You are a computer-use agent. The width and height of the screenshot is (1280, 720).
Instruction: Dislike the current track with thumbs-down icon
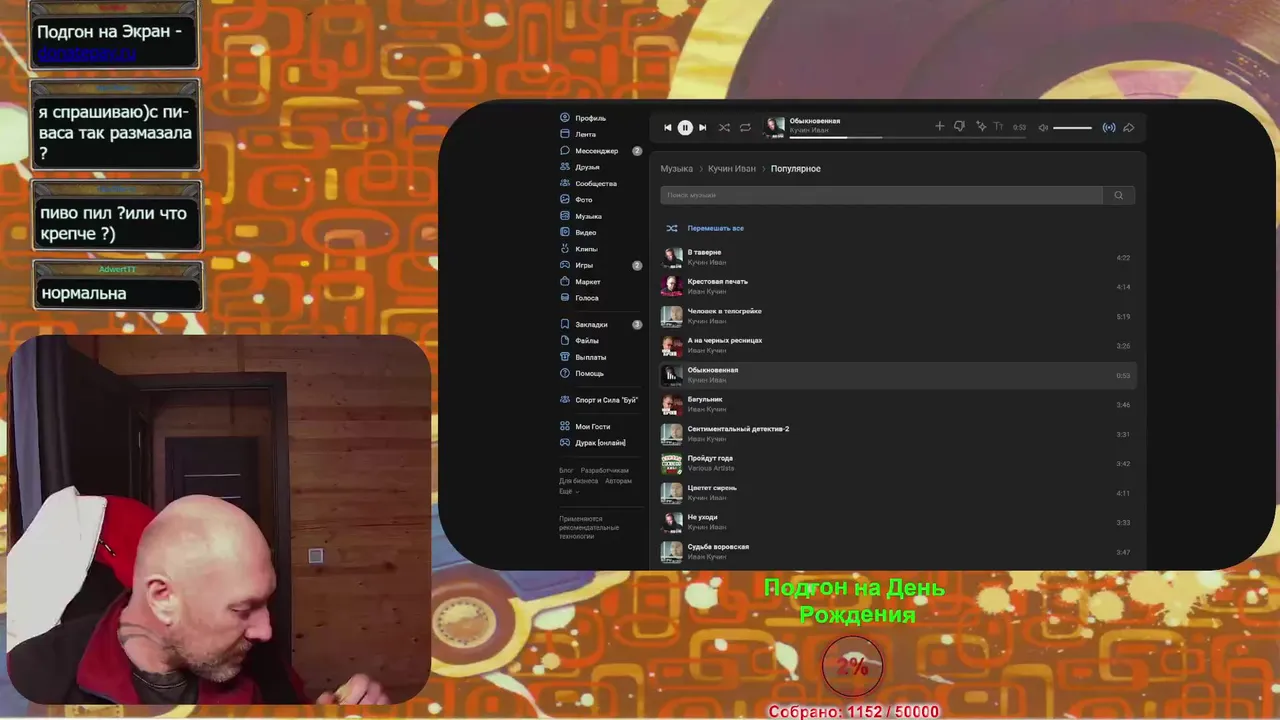coord(959,126)
